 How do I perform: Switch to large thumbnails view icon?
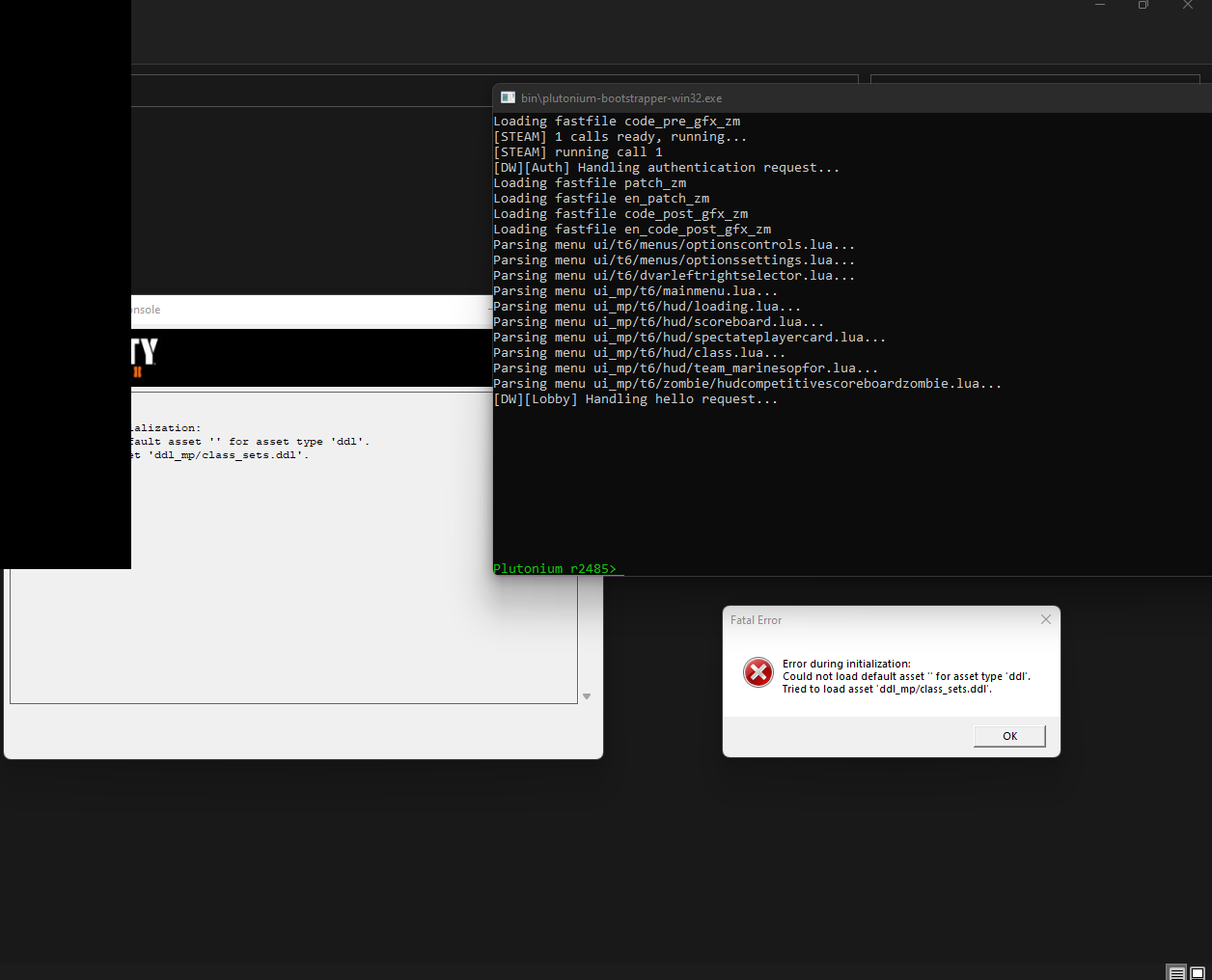coord(1198,972)
